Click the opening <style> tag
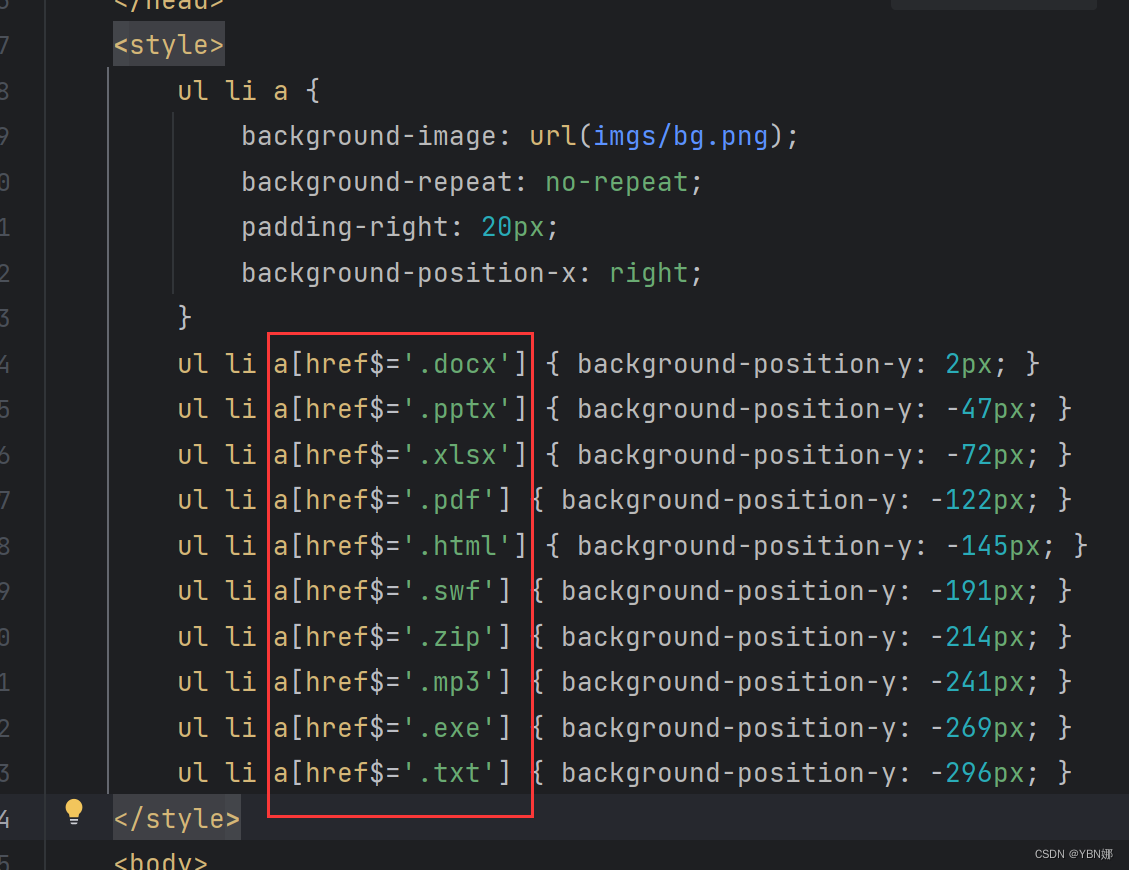The height and width of the screenshot is (870, 1129). 169,45
